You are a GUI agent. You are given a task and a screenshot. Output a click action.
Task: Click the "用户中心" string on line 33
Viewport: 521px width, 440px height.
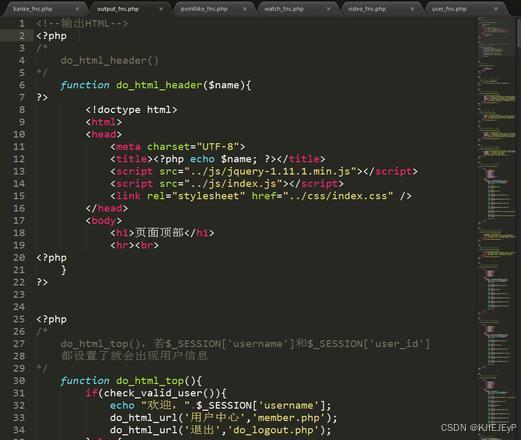tap(215, 418)
